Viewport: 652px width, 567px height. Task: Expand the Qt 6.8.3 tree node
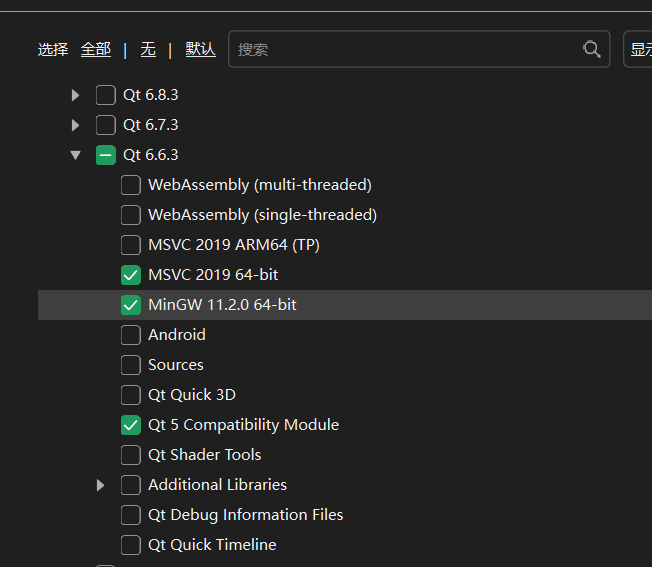pyautogui.click(x=75, y=95)
